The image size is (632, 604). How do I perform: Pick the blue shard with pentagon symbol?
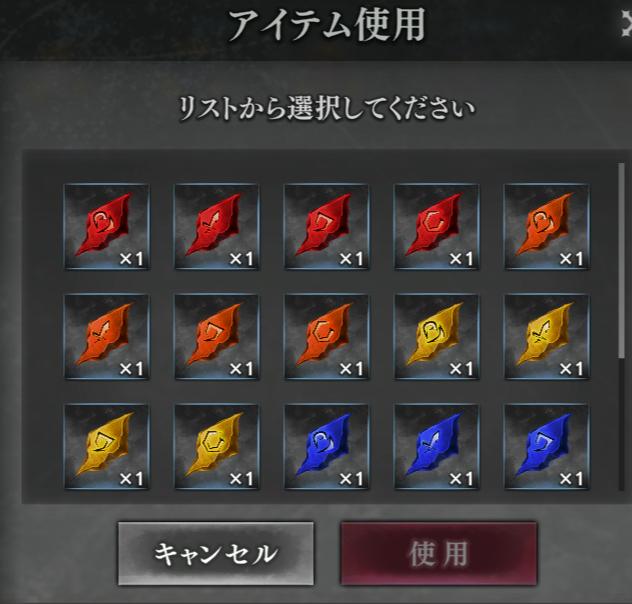click(547, 447)
